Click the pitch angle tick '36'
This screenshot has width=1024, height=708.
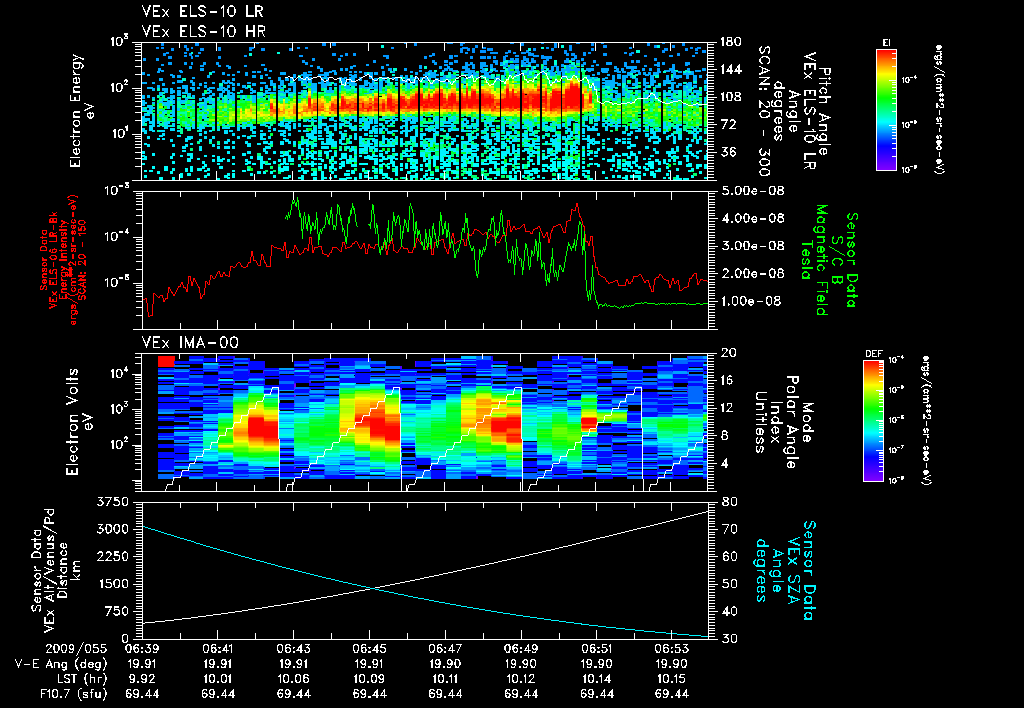coord(727,152)
